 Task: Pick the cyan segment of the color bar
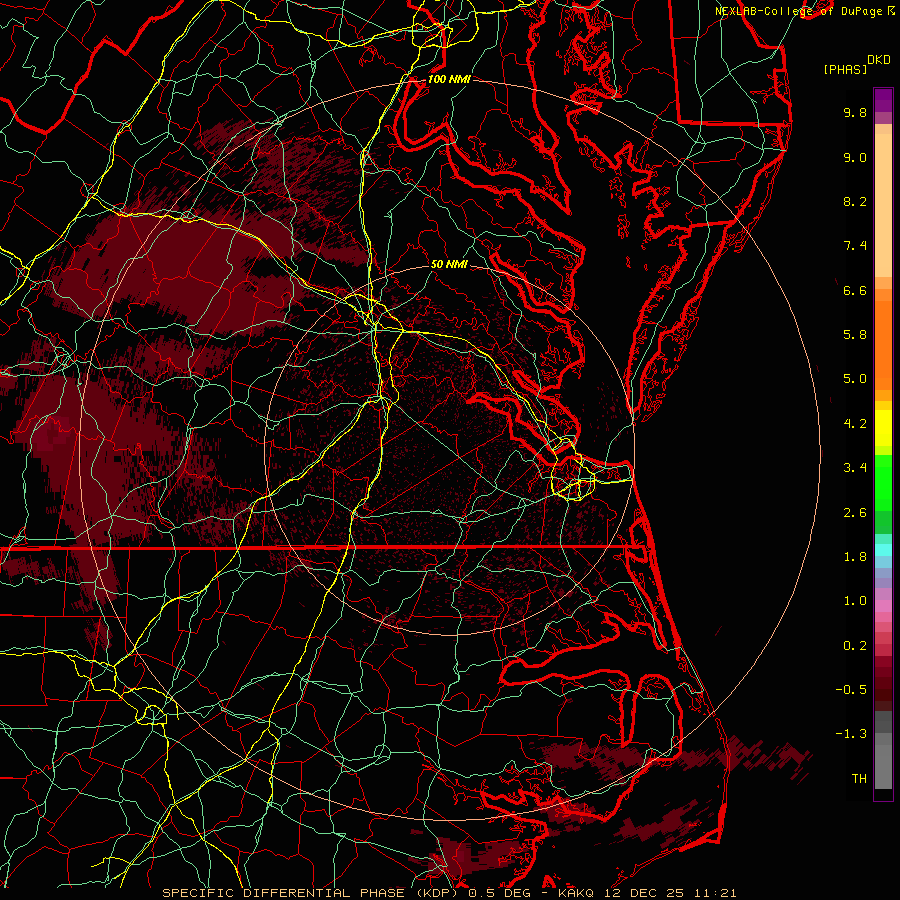click(883, 550)
